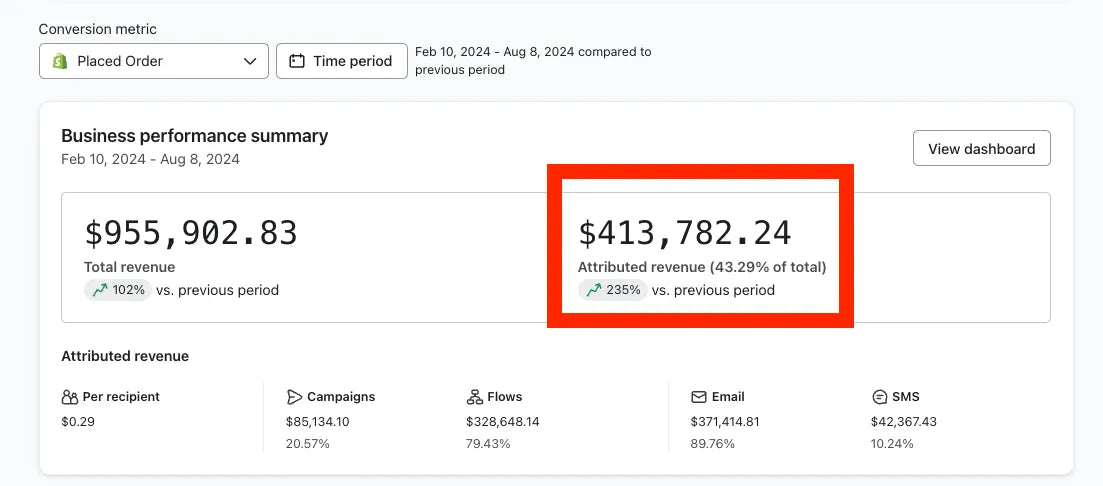Click the calendar icon beside Time period
Viewport: 1103px width, 486px height.
296,61
